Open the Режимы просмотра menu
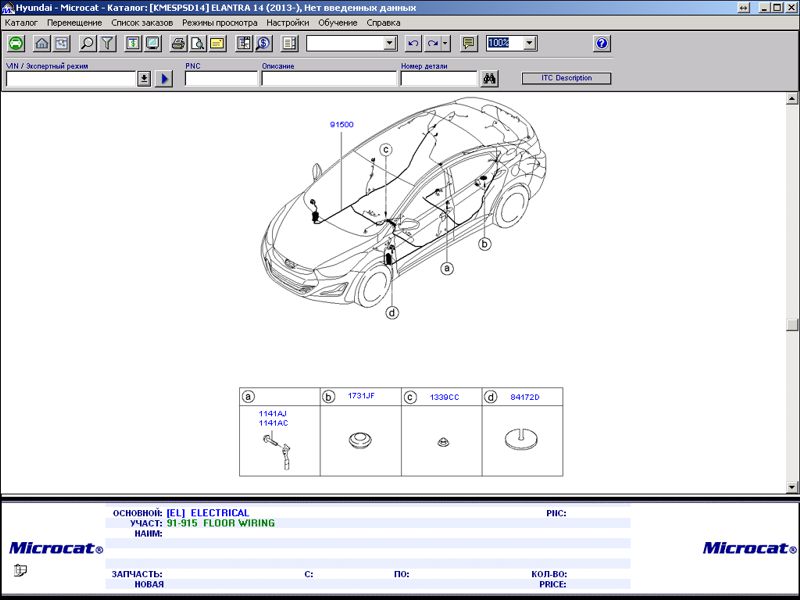 pyautogui.click(x=220, y=23)
